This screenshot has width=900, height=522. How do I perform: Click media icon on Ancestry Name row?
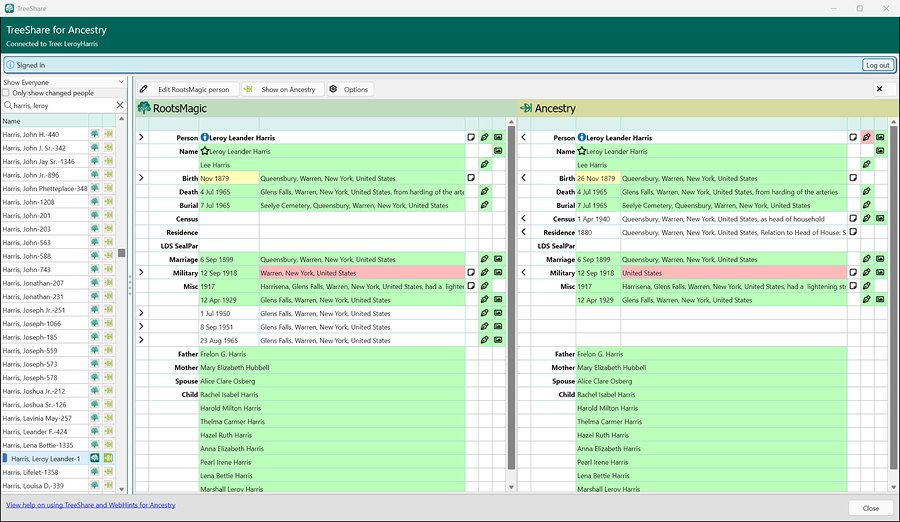[x=880, y=151]
